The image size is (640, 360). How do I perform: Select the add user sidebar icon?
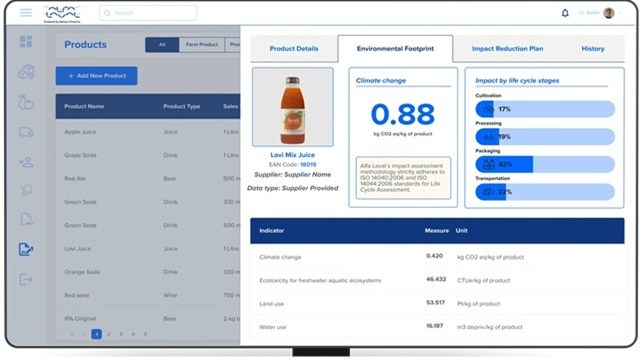coord(26,162)
